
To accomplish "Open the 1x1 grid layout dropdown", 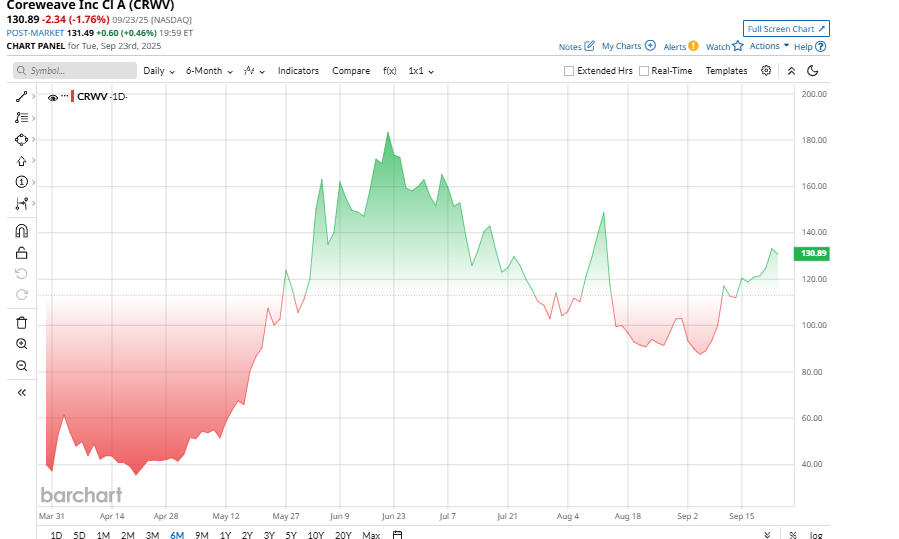I will [421, 71].
